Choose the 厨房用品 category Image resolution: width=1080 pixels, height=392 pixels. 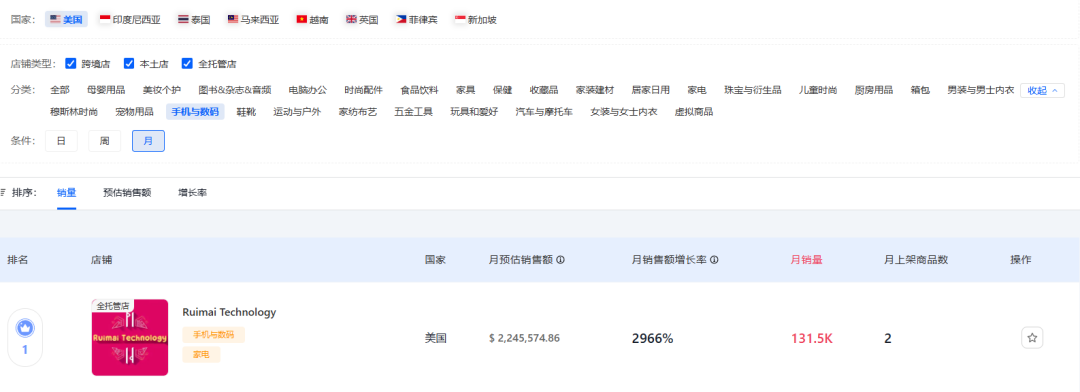click(x=873, y=90)
